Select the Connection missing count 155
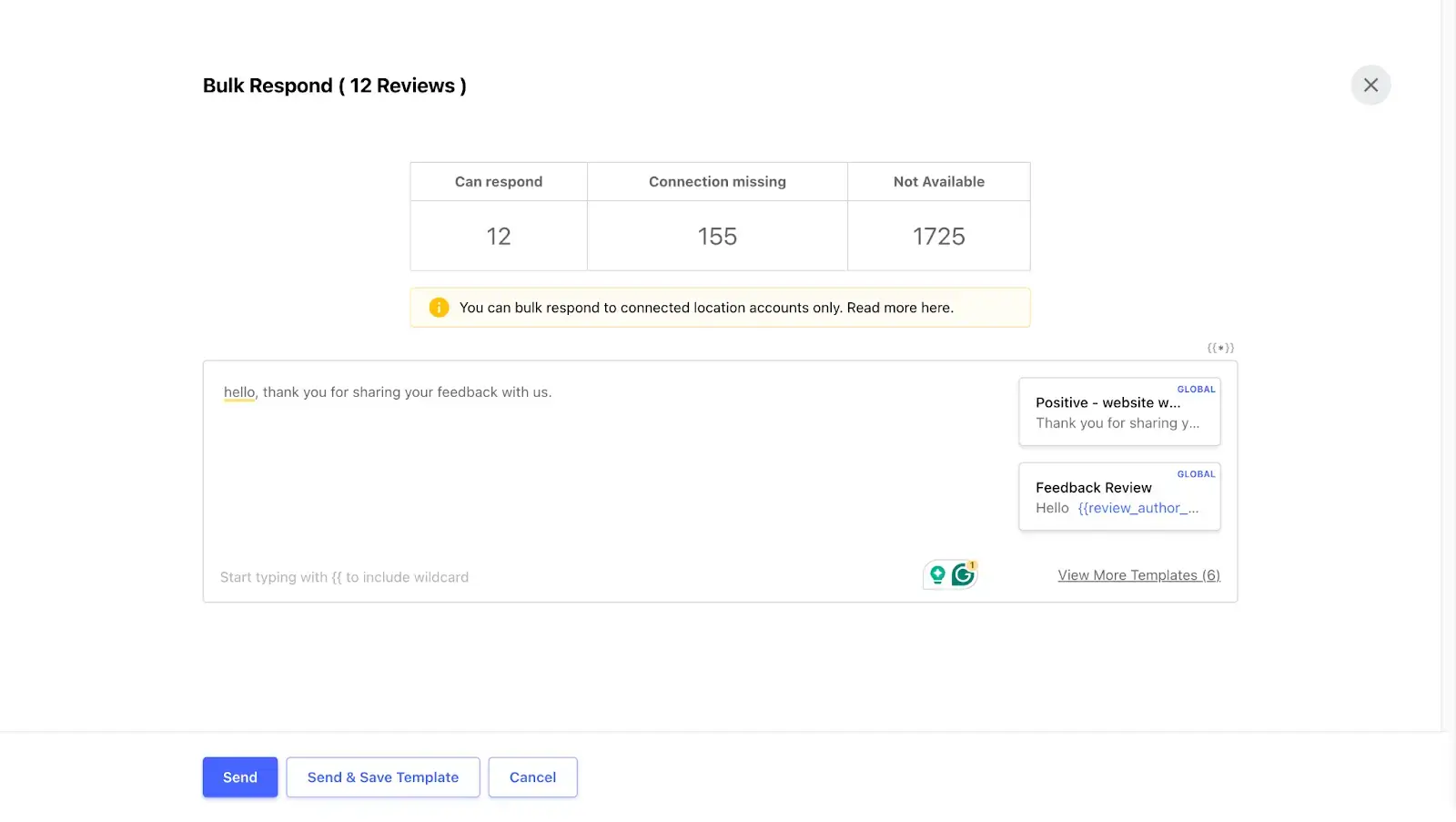This screenshot has height=822, width=1456. coord(717,237)
